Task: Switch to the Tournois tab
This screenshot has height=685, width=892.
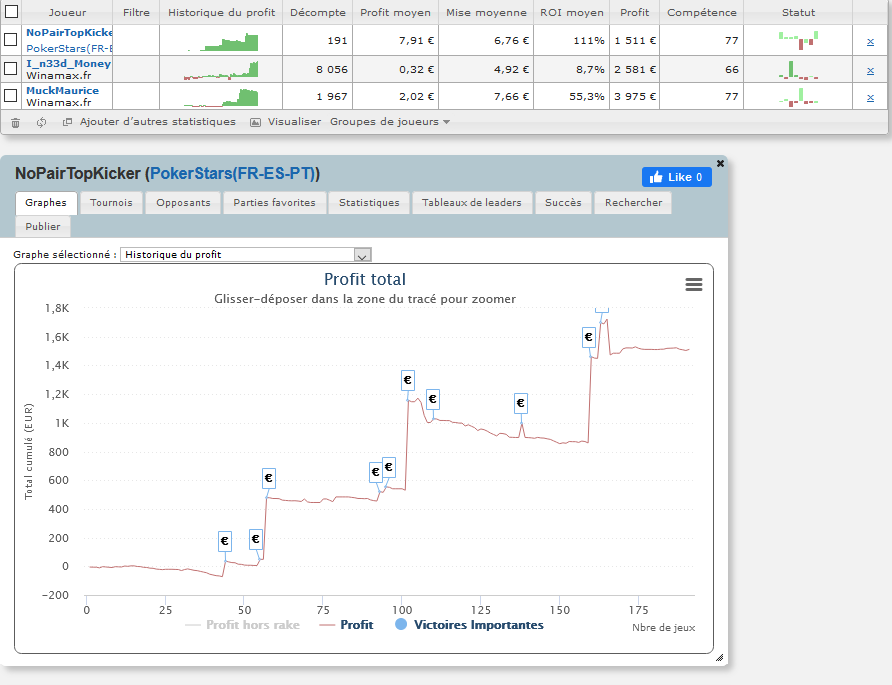Action: click(111, 203)
